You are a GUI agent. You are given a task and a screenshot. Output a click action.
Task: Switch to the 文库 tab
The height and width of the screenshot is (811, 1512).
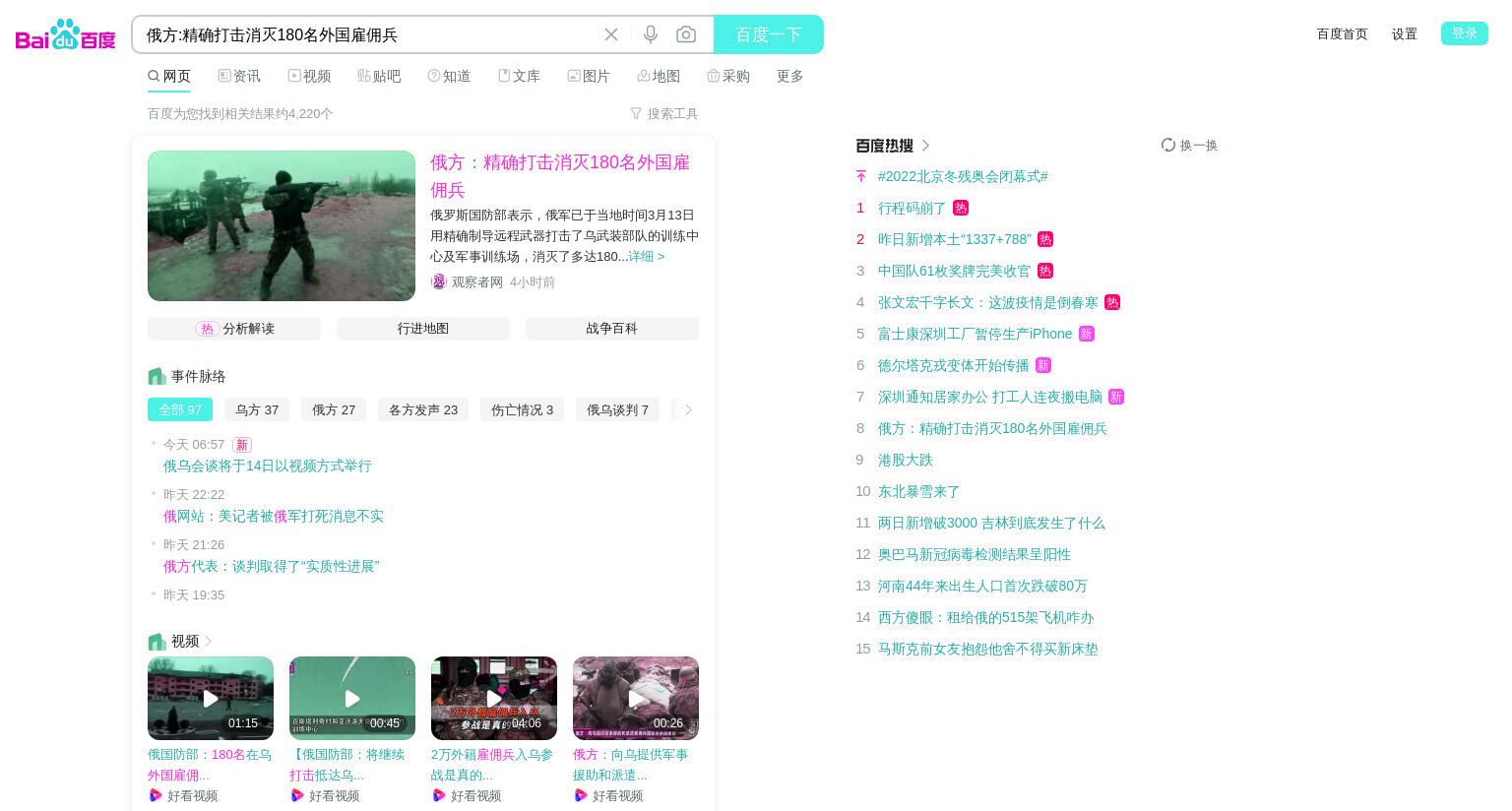pyautogui.click(x=519, y=76)
